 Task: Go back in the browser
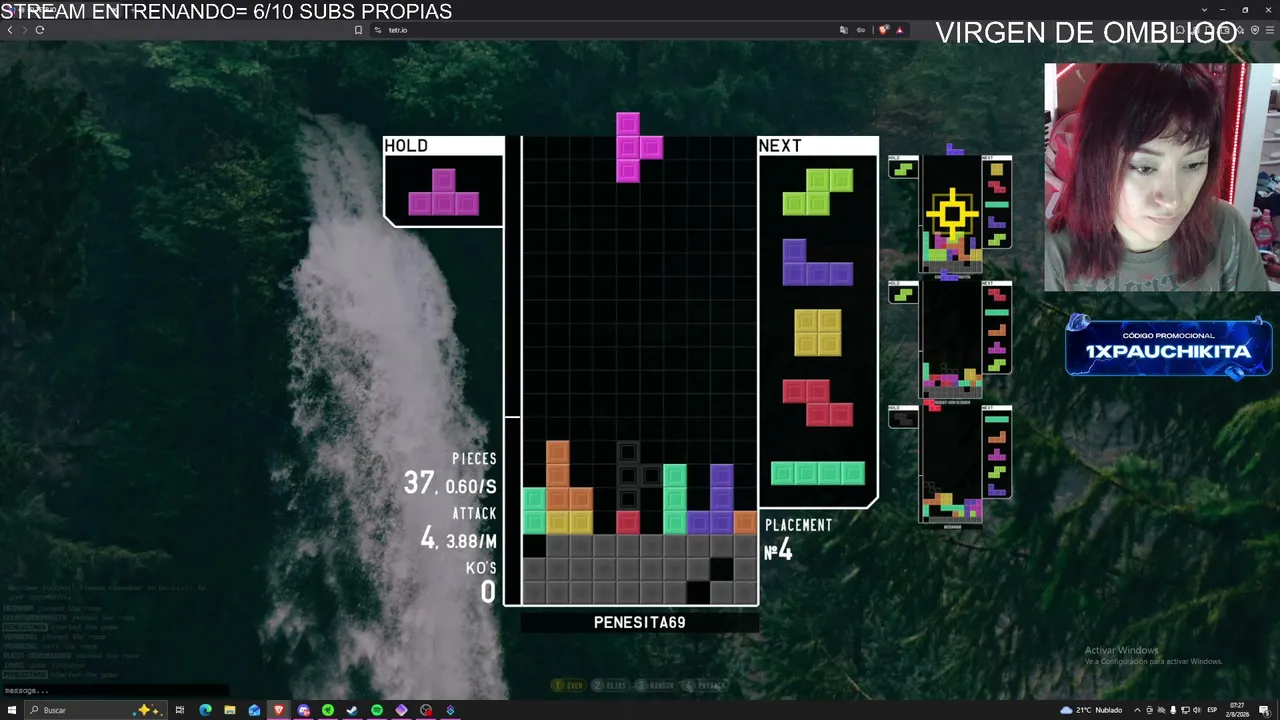point(10,30)
